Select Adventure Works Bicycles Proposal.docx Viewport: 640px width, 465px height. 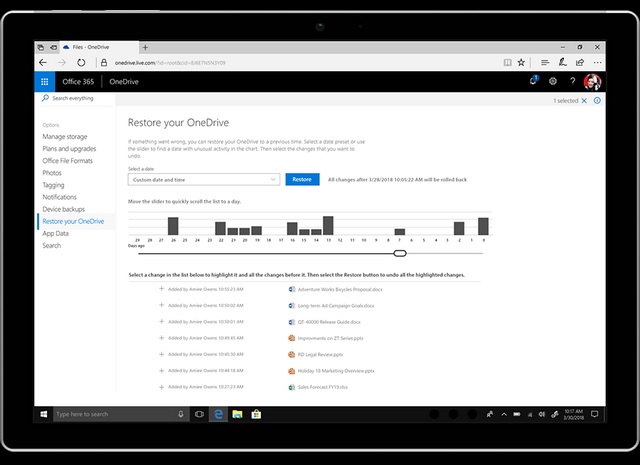(x=340, y=289)
